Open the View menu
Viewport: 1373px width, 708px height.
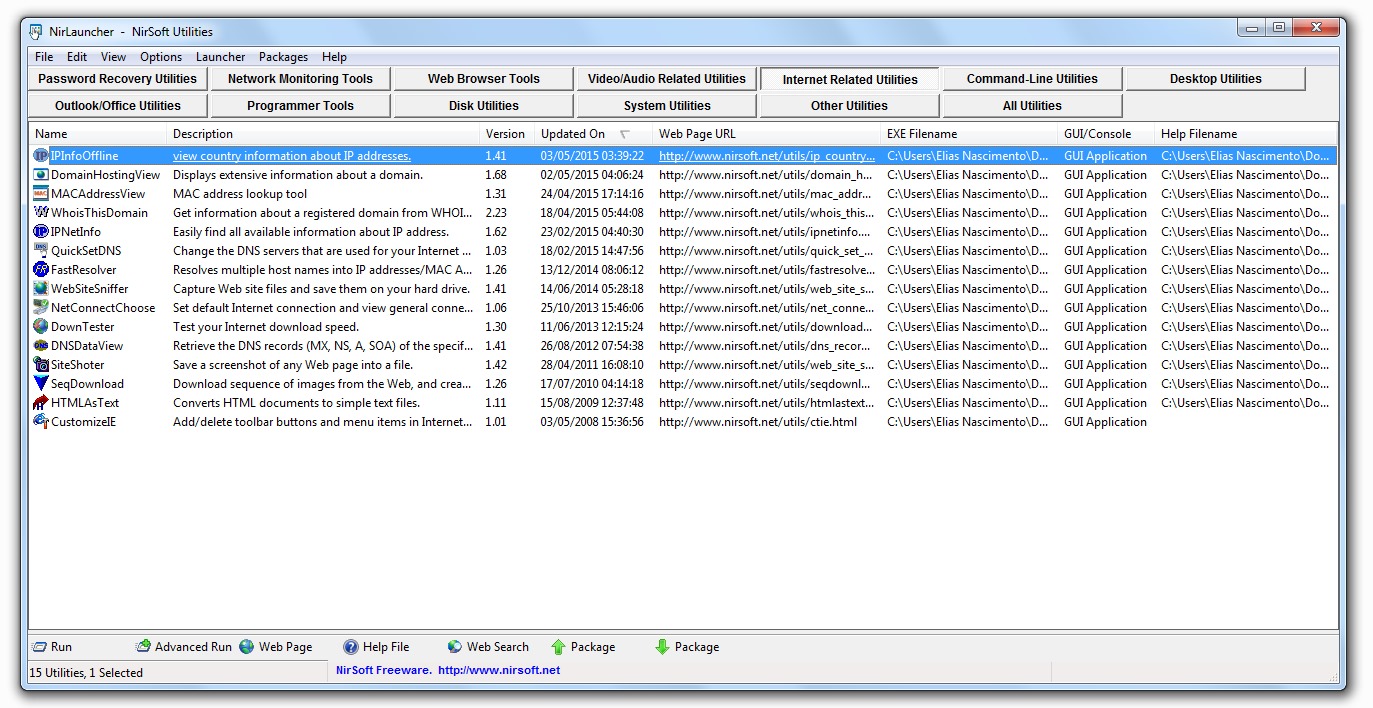[114, 57]
